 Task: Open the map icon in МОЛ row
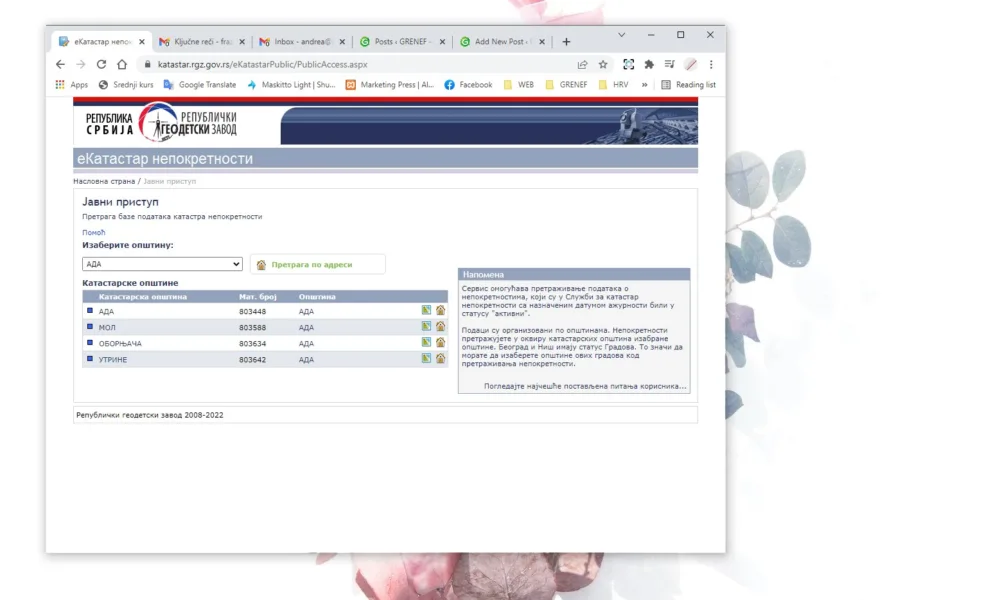click(426, 326)
